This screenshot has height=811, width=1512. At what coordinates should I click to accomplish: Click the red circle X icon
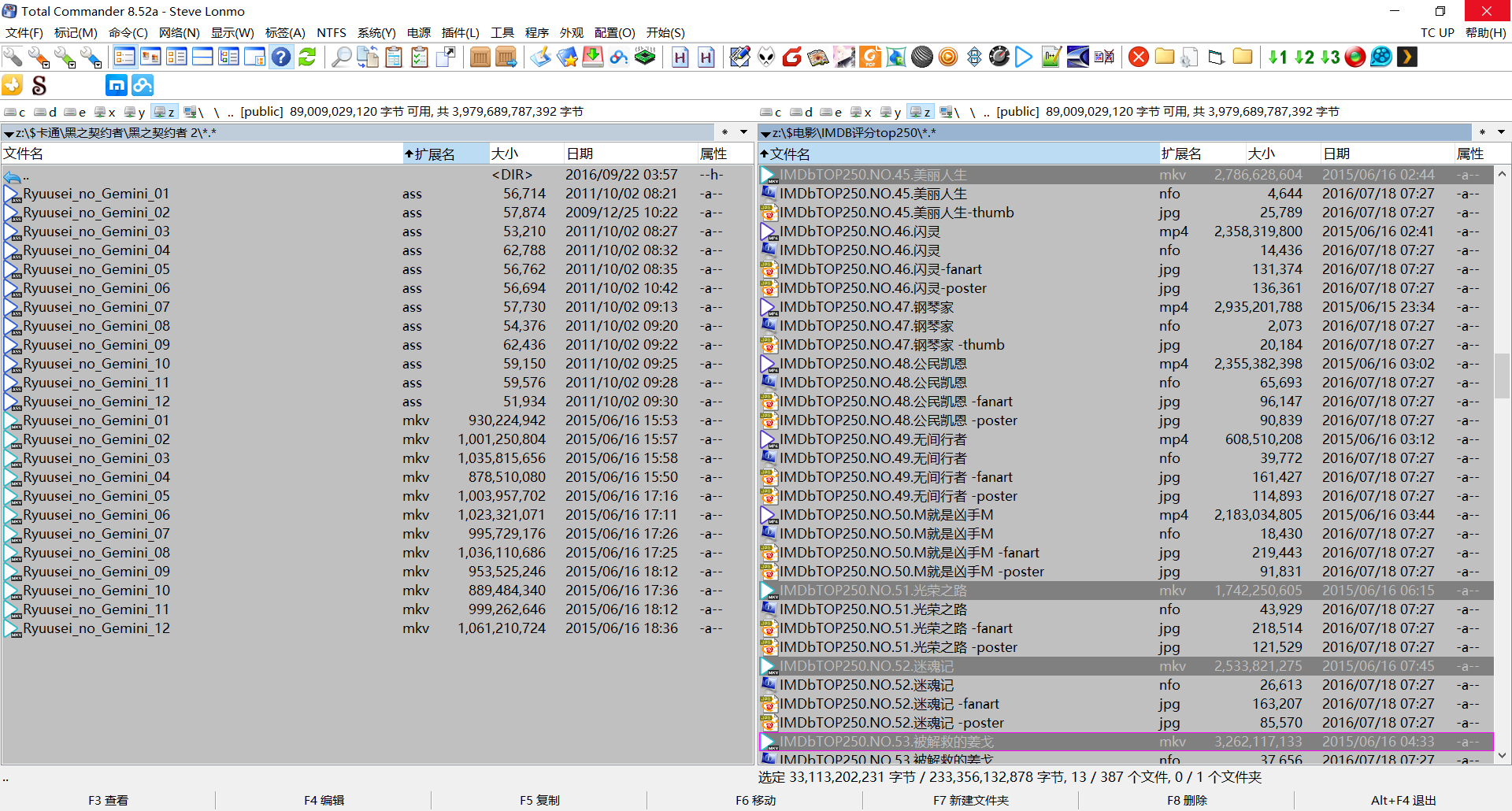(1139, 57)
